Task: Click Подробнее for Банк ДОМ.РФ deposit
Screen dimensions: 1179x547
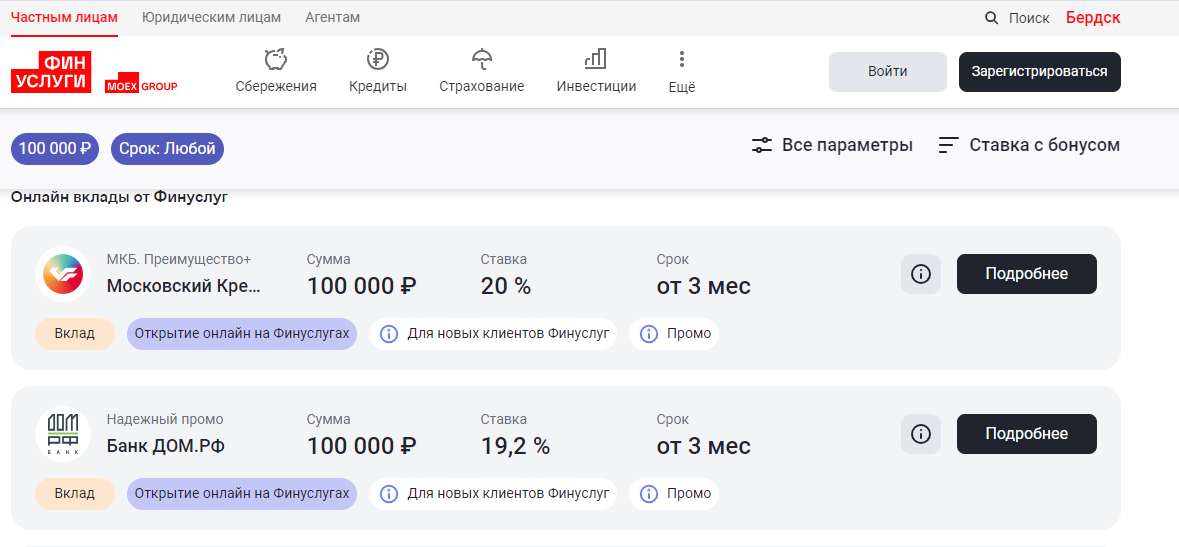Action: 1026,434
